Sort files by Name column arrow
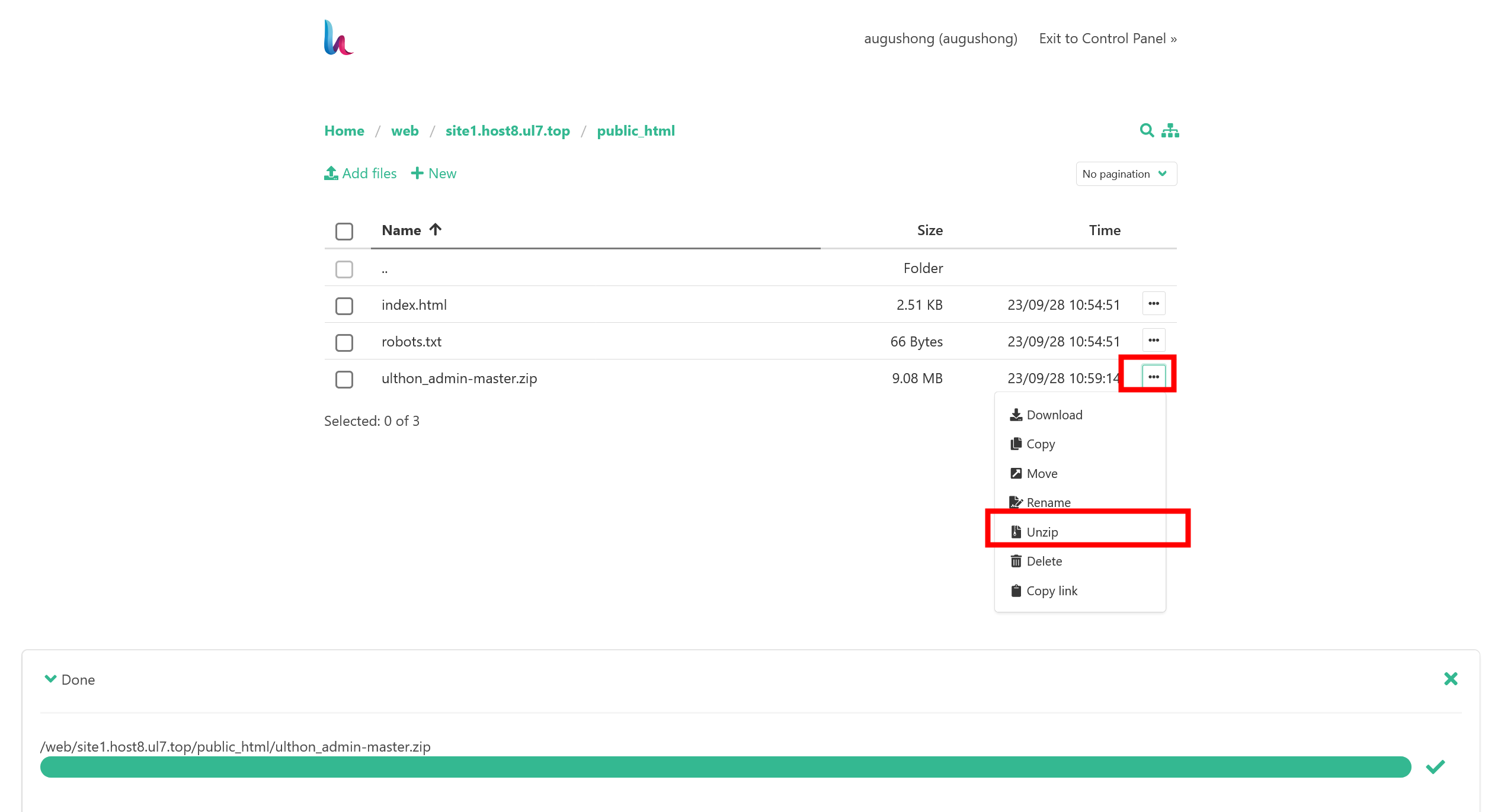 (436, 230)
